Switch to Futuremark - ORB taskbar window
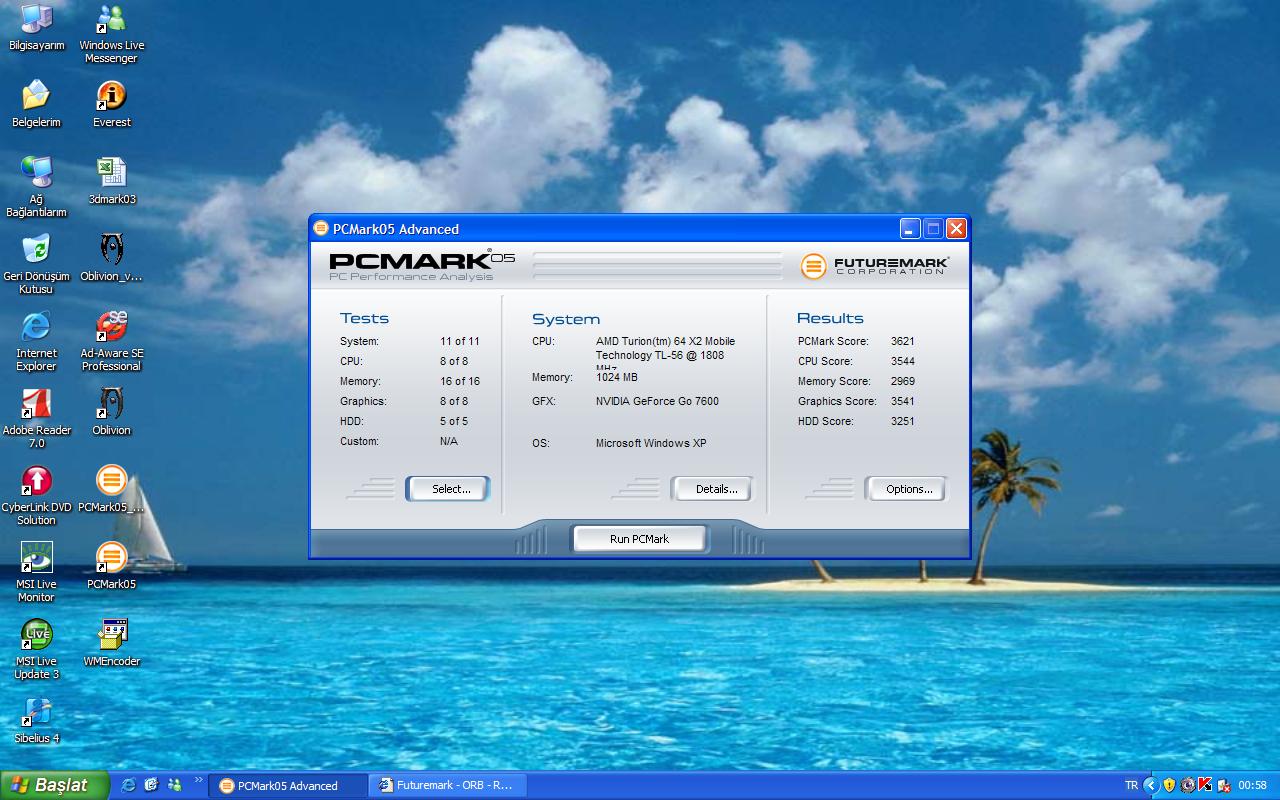1280x800 pixels. click(449, 785)
